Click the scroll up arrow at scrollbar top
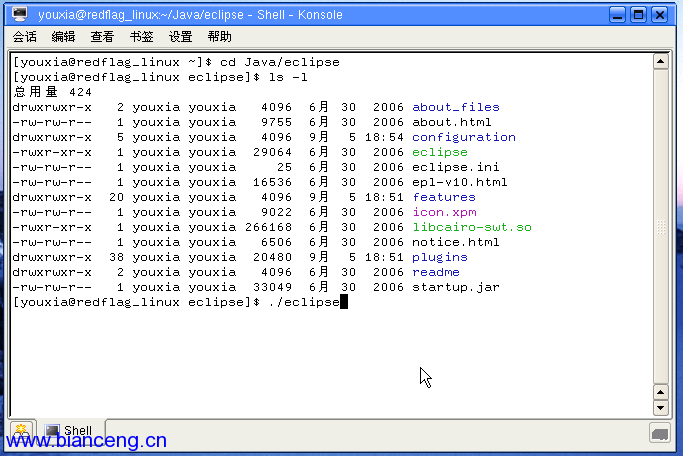The image size is (683, 456). 661,61
